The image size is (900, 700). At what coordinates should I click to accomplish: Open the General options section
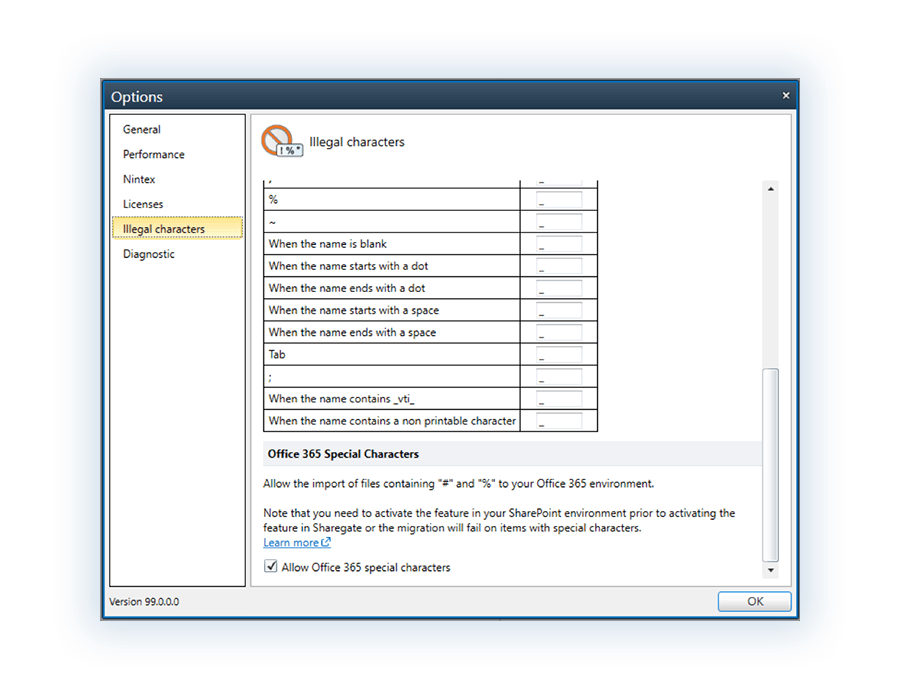point(142,130)
